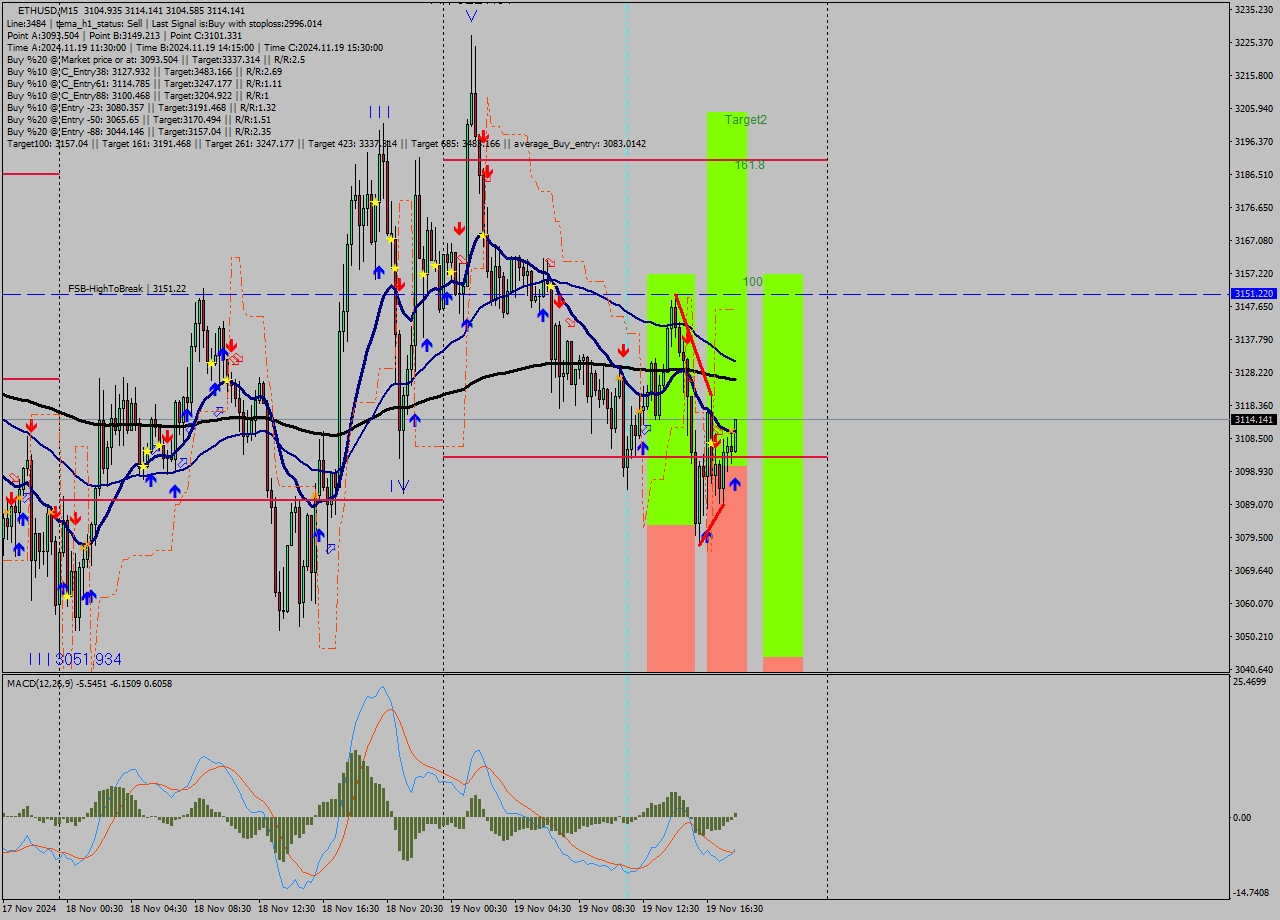This screenshot has width=1280, height=920.
Task: Select the blue V marker above the chart high
Action: click(471, 16)
